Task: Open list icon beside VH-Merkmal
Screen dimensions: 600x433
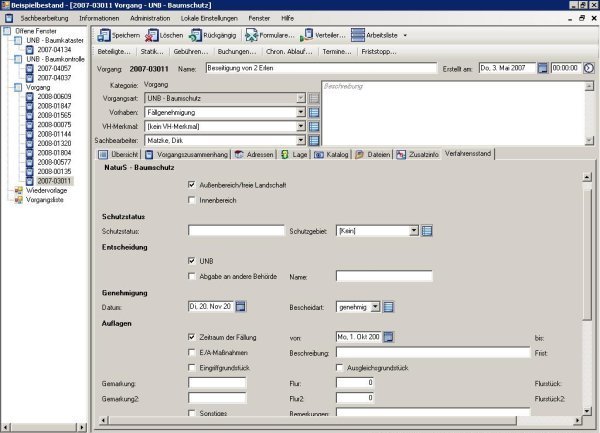Action: click(x=314, y=127)
